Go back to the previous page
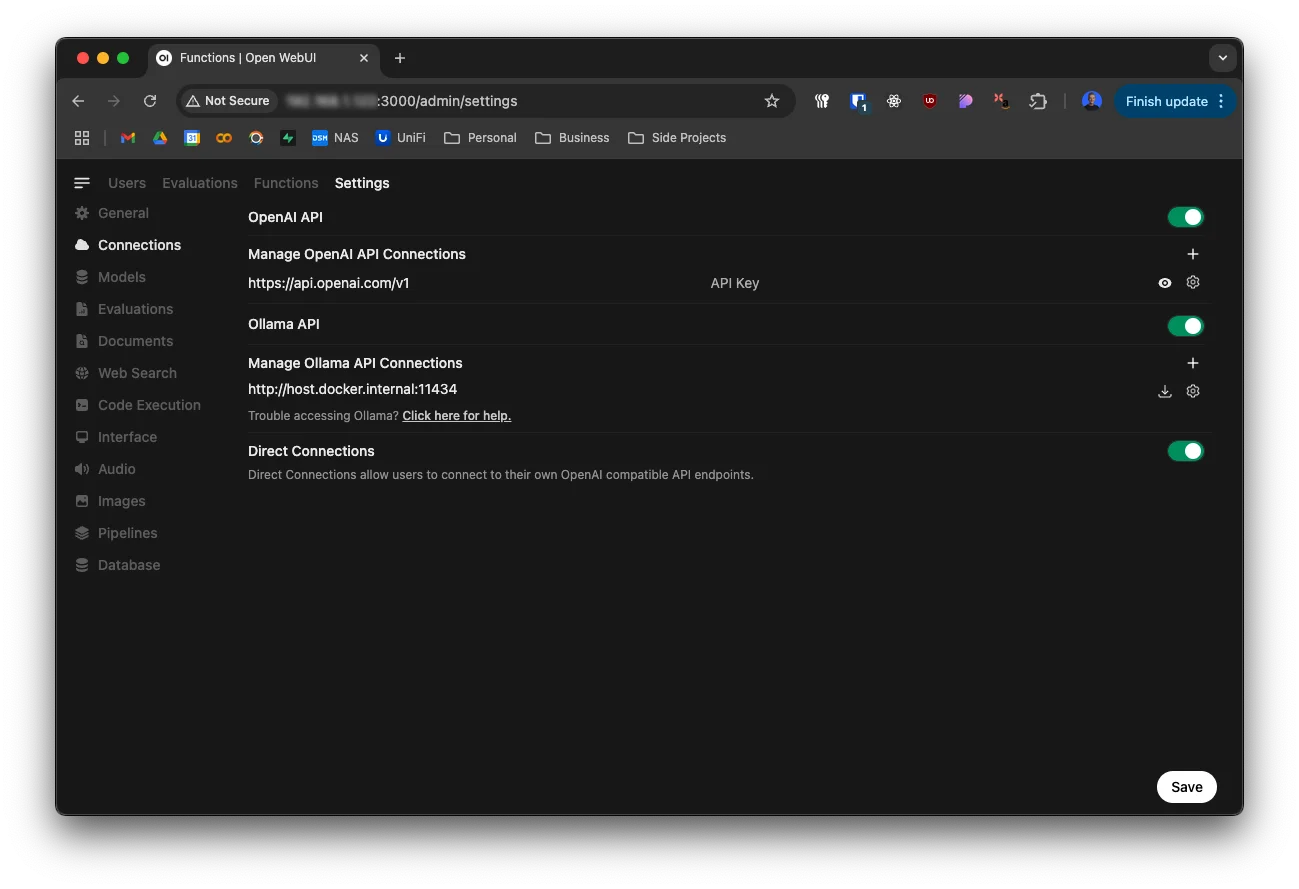 (78, 101)
